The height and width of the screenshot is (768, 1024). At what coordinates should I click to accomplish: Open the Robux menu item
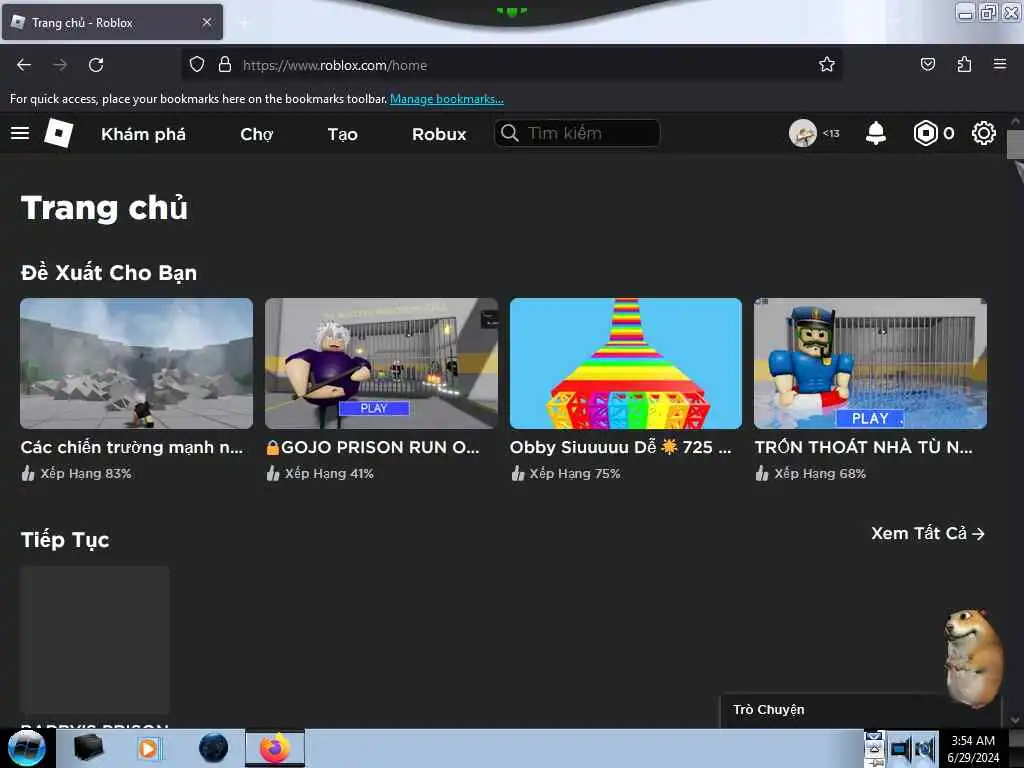[439, 134]
